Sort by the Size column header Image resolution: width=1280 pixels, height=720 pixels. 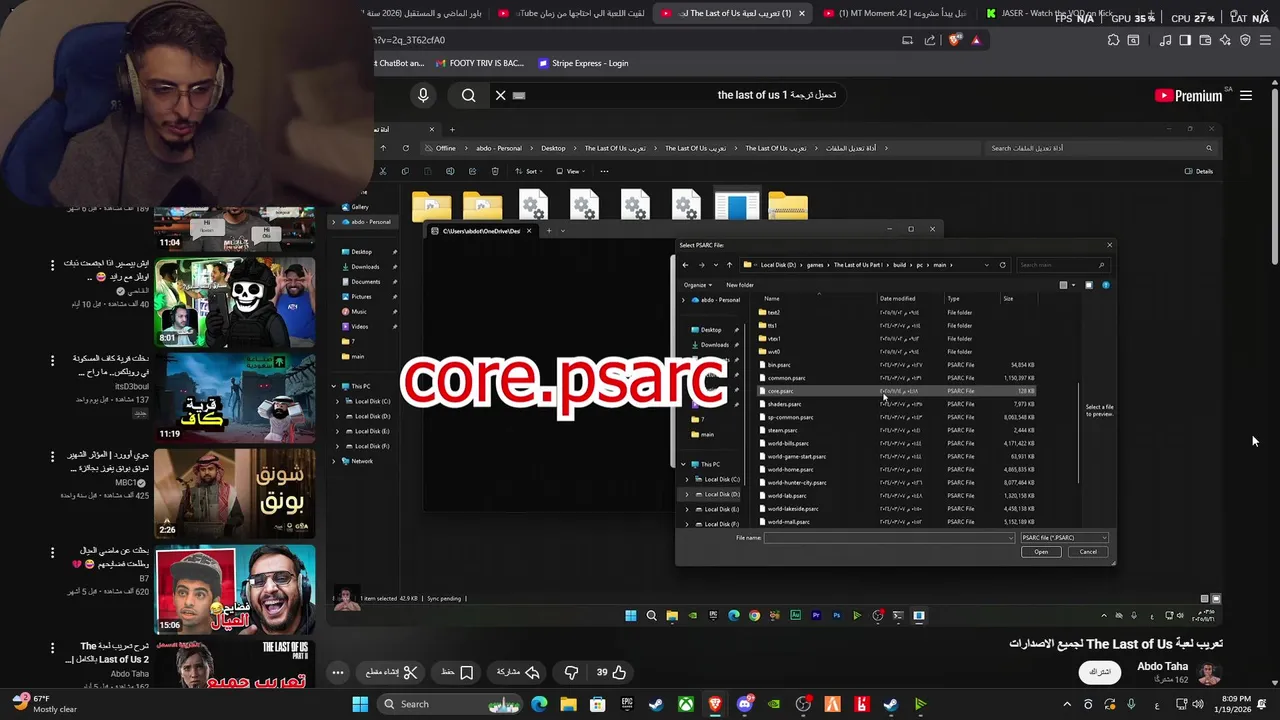[1008, 298]
